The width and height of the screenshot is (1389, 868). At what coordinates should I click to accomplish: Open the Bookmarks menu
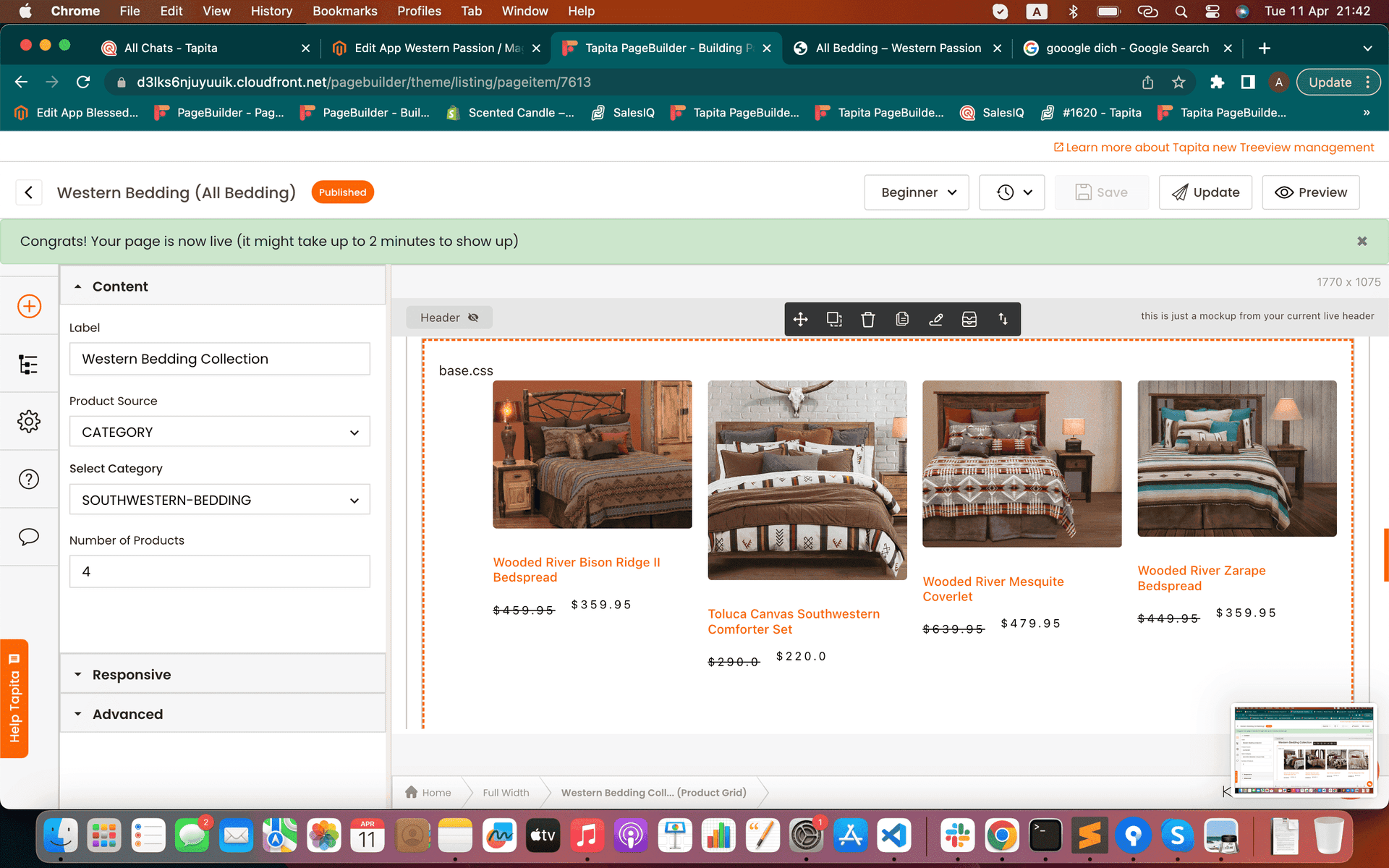pos(345,11)
